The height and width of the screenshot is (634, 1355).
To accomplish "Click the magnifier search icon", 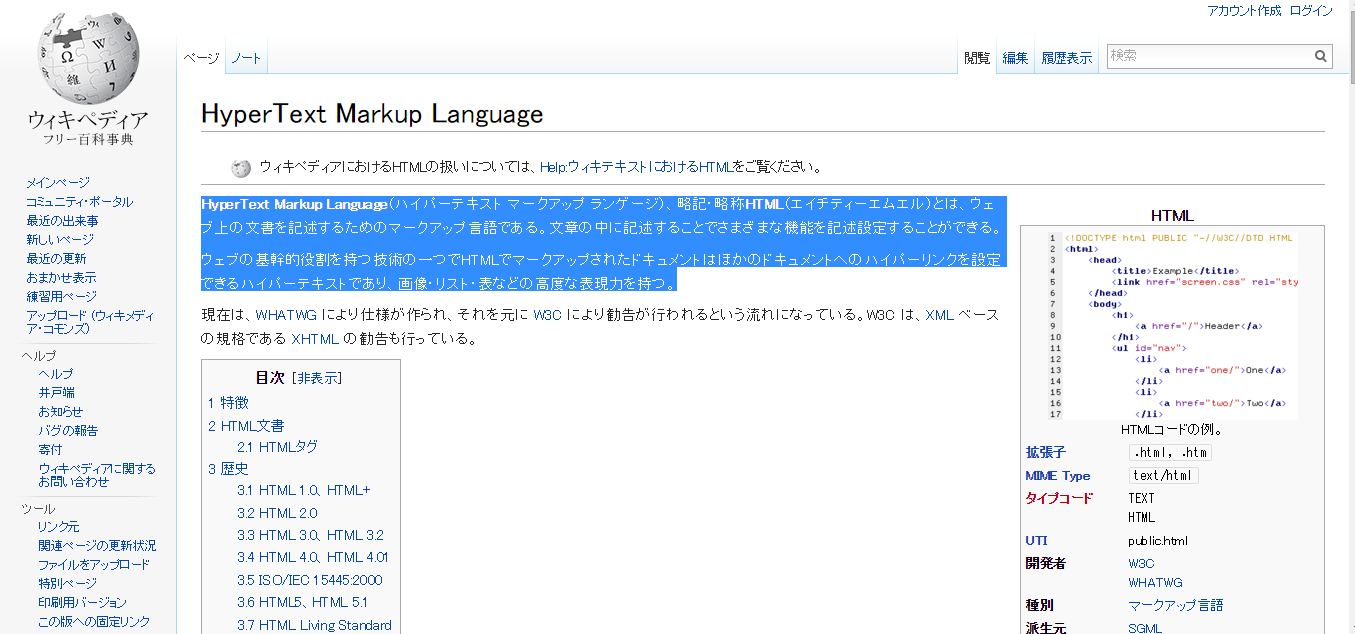I will click(x=1321, y=56).
